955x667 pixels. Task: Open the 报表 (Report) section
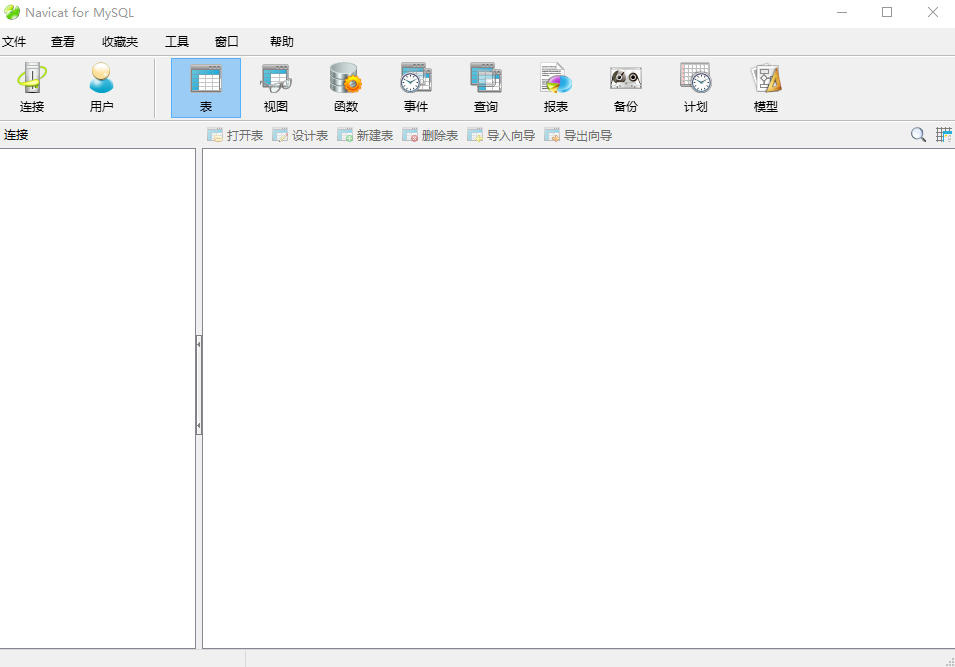coord(555,88)
